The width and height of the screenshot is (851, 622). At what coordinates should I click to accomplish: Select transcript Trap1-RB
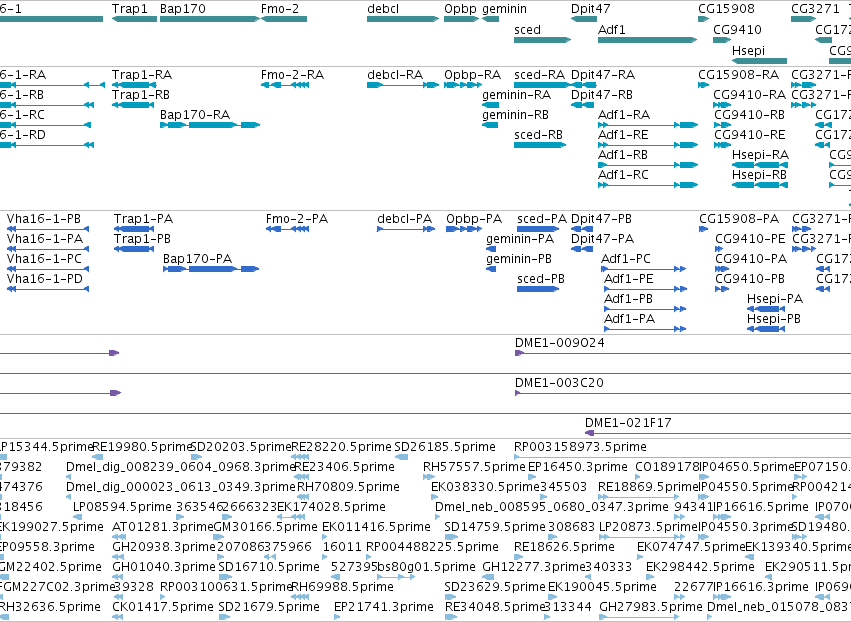click(141, 95)
